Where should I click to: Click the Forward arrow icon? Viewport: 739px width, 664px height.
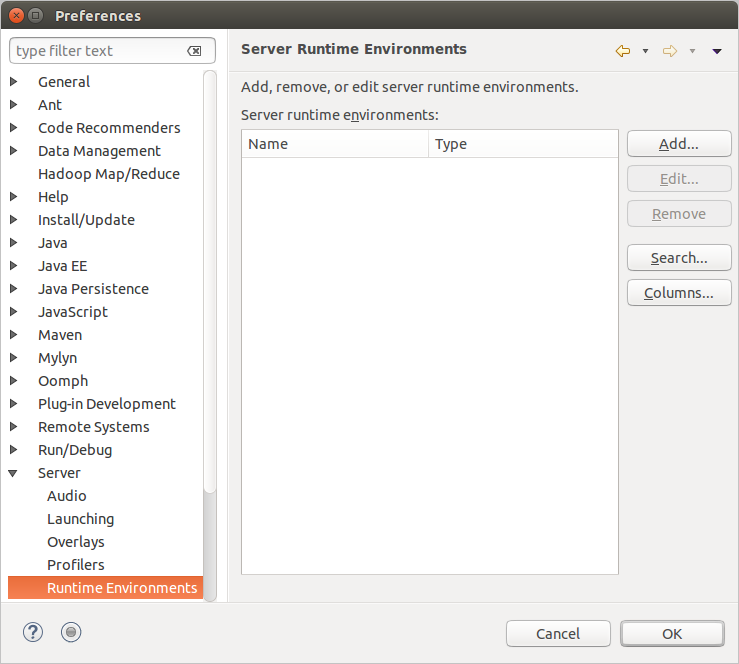pyautogui.click(x=670, y=51)
